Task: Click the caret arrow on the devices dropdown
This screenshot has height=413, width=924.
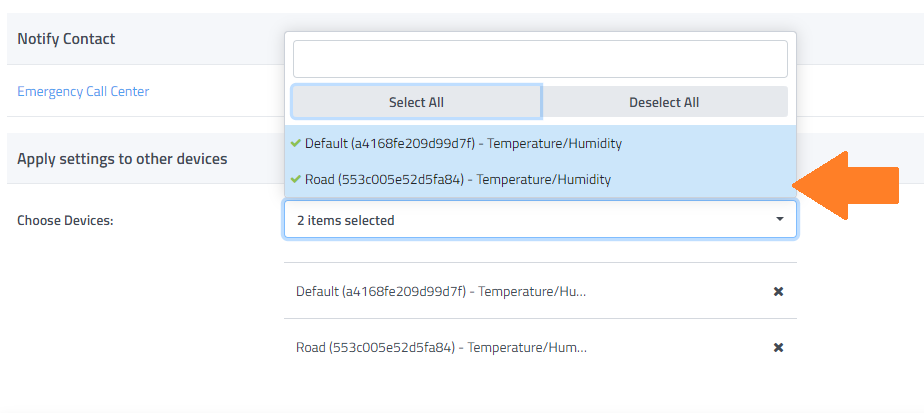Action: [779, 219]
